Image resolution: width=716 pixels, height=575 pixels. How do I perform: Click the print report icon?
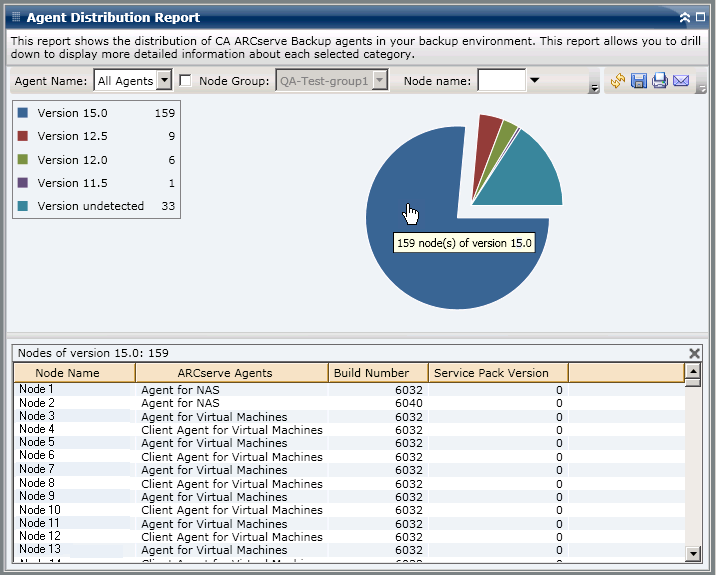coord(659,81)
